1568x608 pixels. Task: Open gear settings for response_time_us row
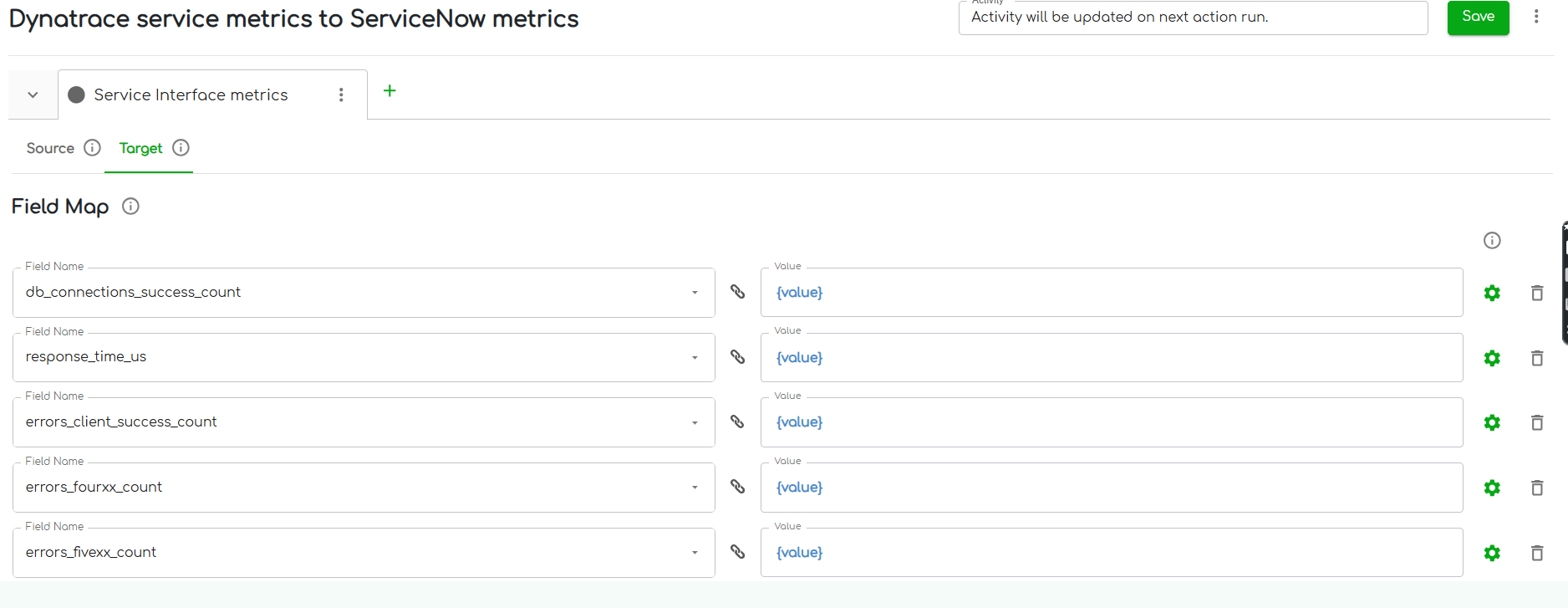(1492, 358)
